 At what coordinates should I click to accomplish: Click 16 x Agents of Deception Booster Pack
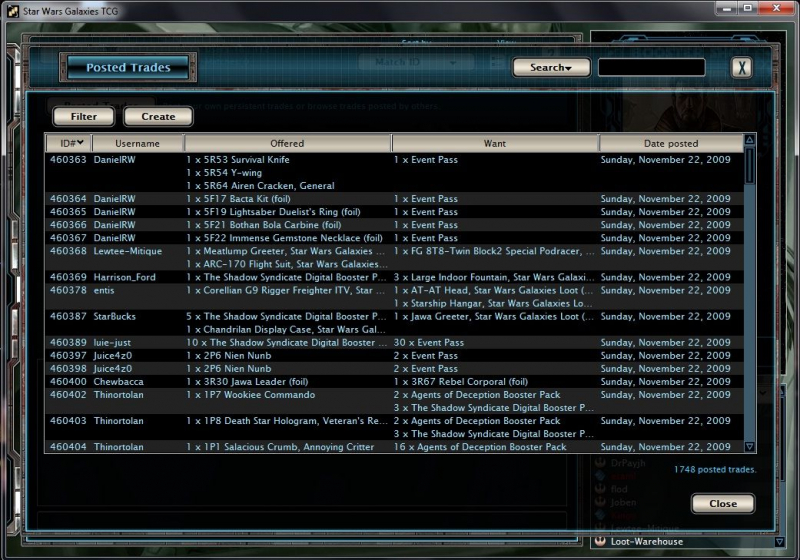(480, 447)
